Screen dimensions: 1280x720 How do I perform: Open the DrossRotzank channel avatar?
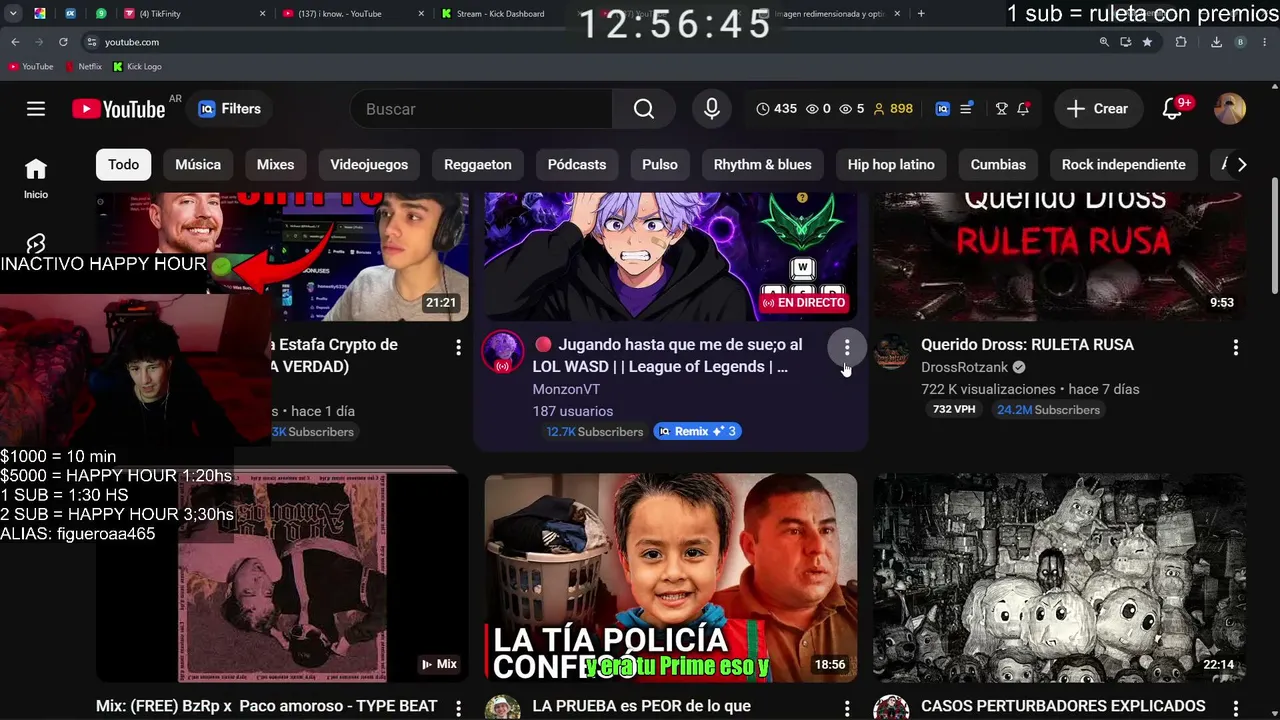[891, 352]
